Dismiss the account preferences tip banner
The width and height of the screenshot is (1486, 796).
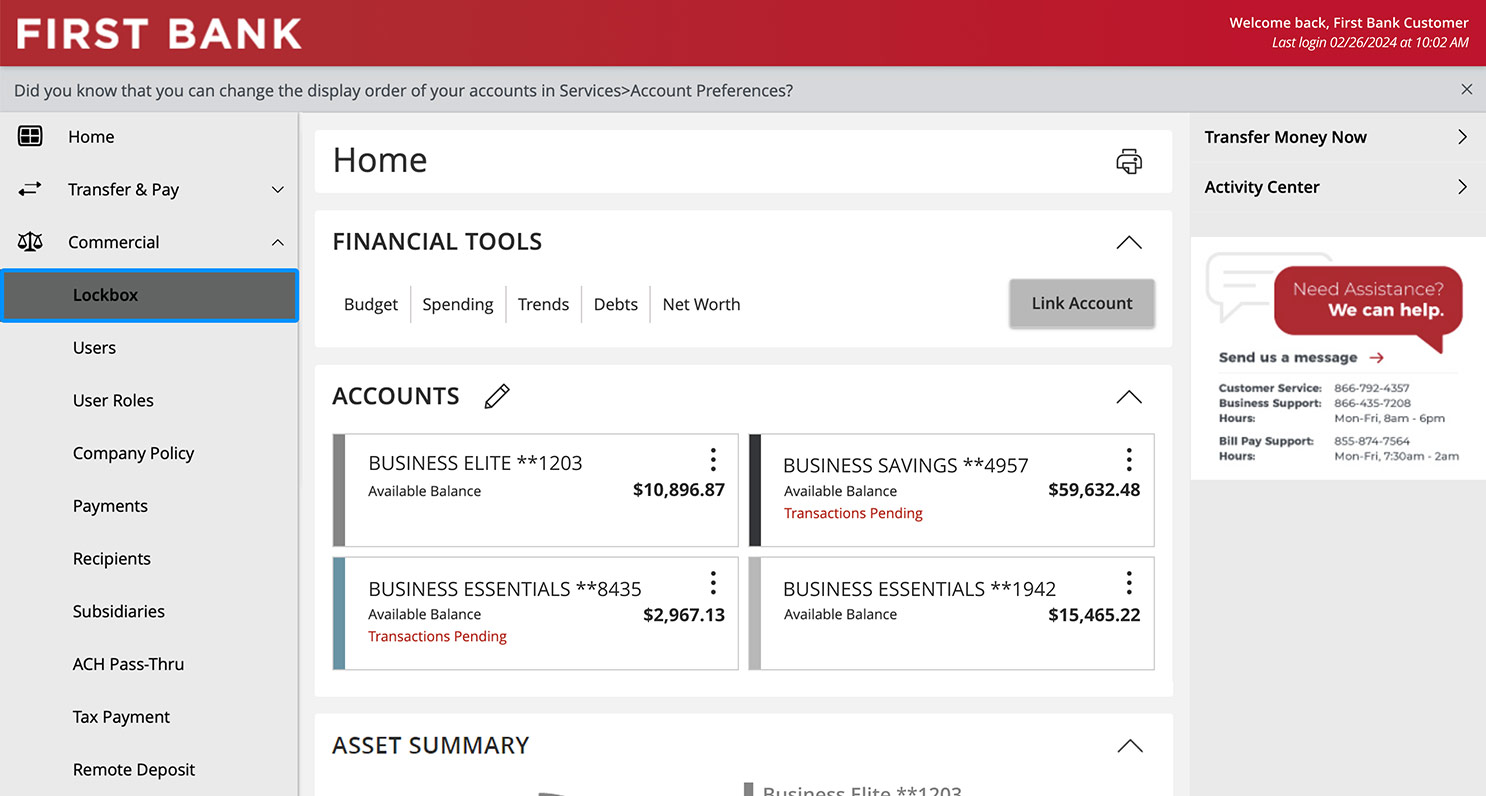[x=1467, y=89]
